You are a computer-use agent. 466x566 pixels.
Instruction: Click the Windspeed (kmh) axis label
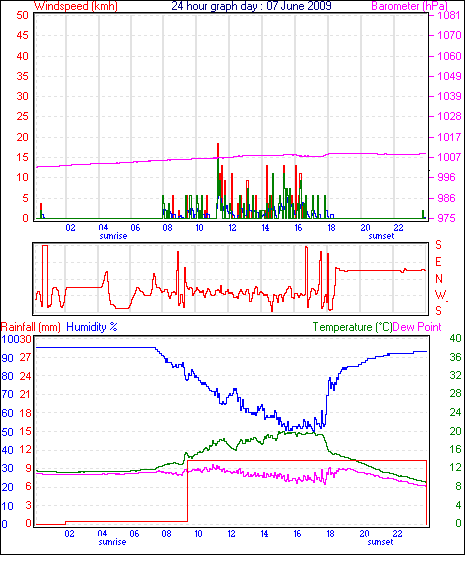click(76, 6)
